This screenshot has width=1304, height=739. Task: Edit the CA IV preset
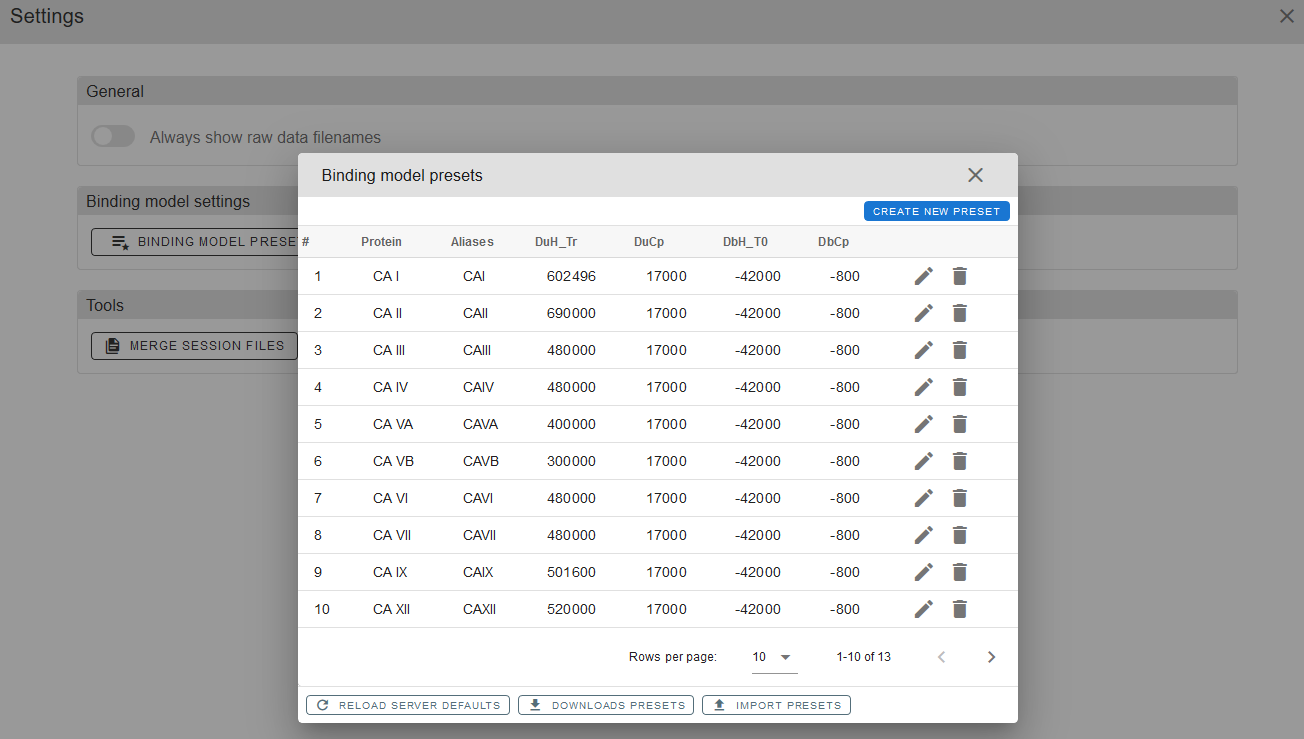pos(924,387)
